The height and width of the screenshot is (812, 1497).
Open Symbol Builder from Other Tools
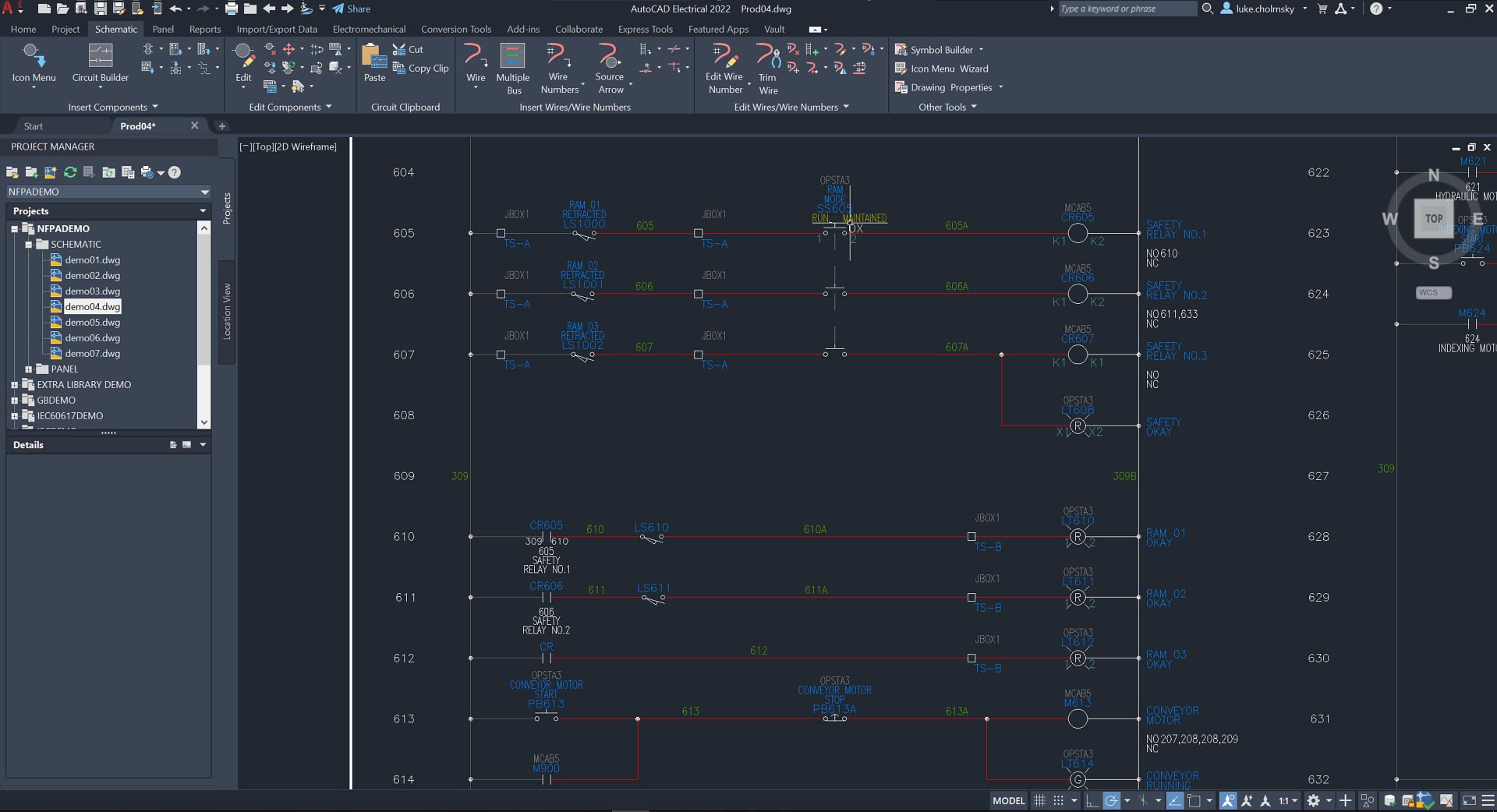coord(941,50)
